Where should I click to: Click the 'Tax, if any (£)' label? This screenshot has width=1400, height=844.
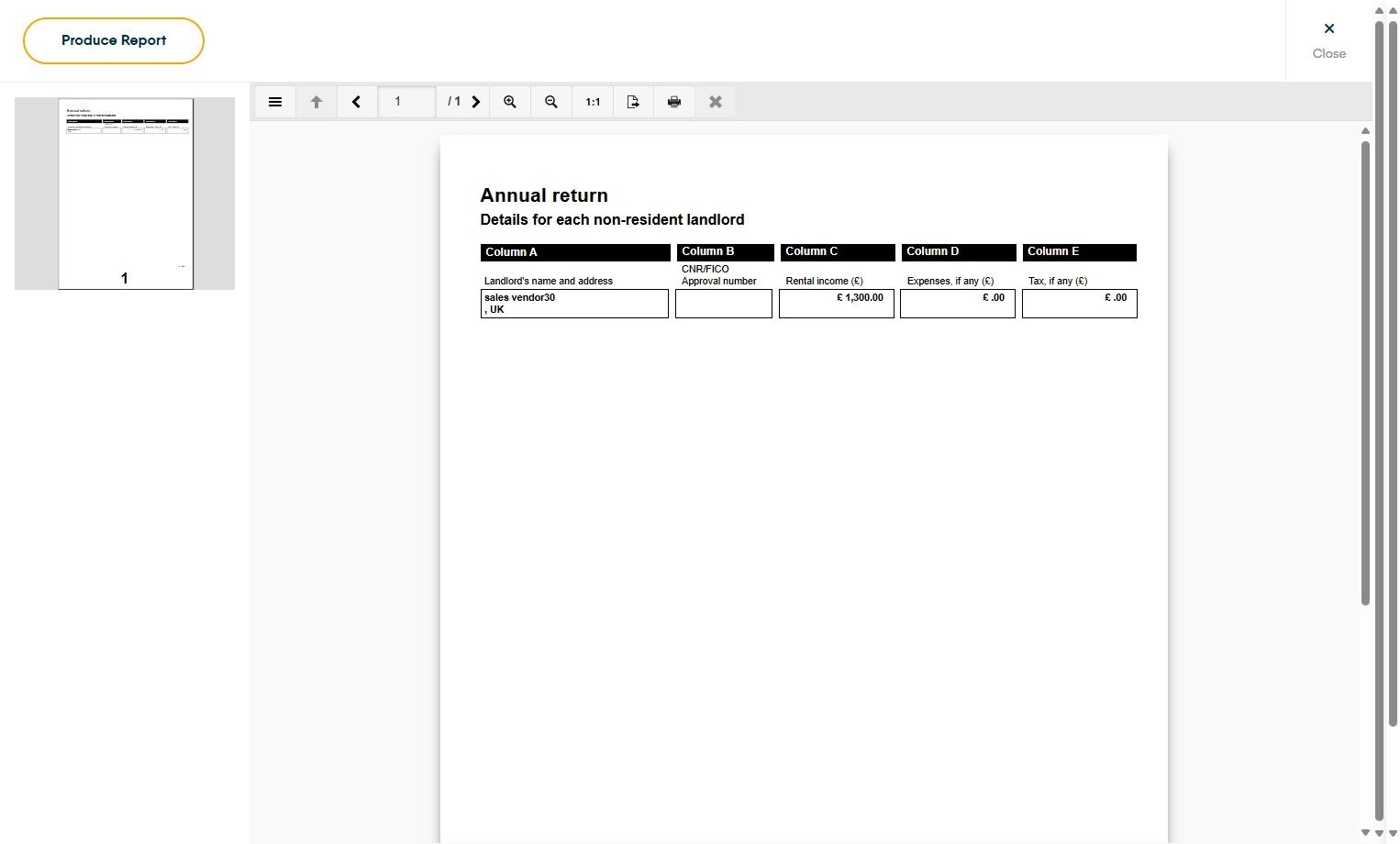[x=1058, y=282]
